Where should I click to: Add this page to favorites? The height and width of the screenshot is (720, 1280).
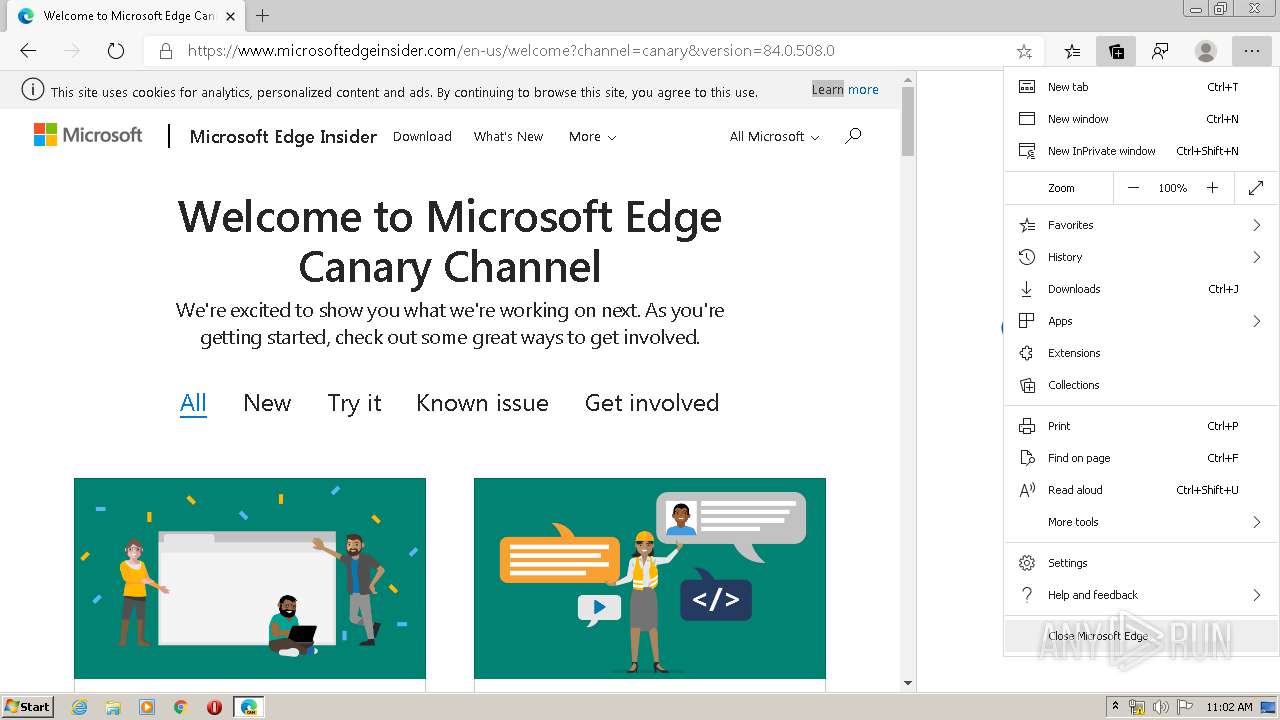(x=1024, y=51)
